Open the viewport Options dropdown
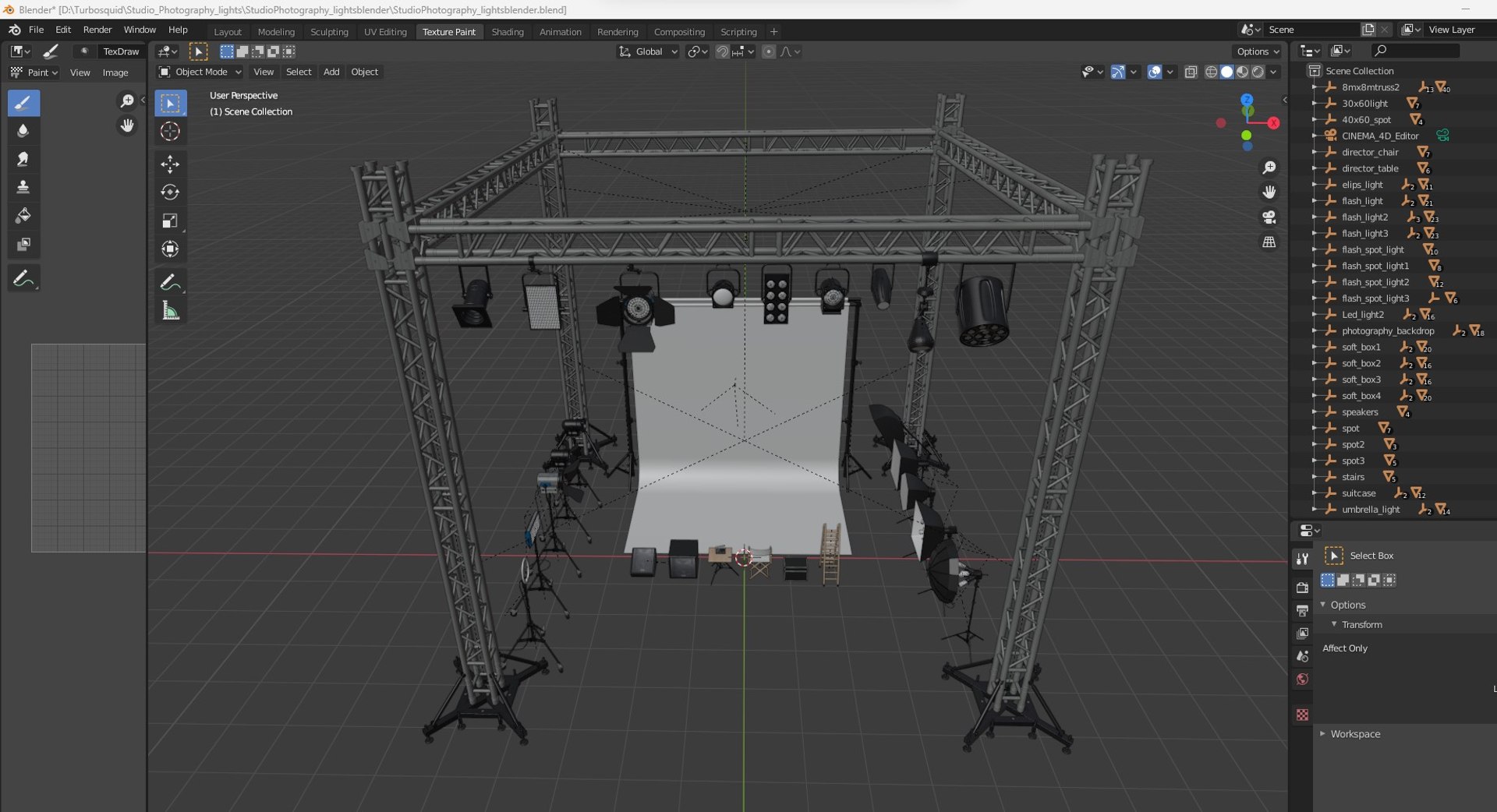This screenshot has height=812, width=1497. [x=1258, y=52]
